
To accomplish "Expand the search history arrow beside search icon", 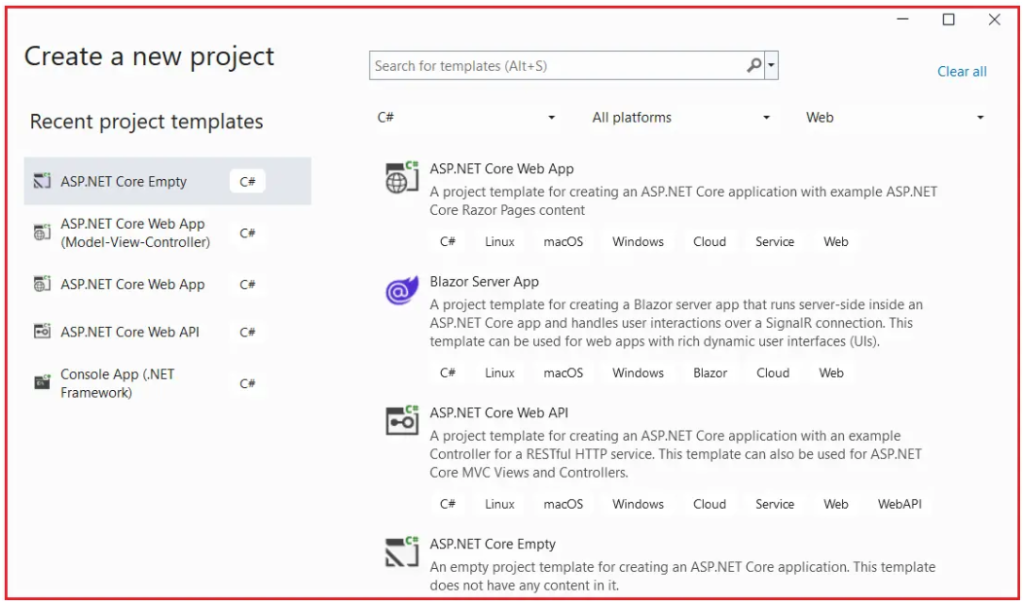I will pyautogui.click(x=771, y=66).
